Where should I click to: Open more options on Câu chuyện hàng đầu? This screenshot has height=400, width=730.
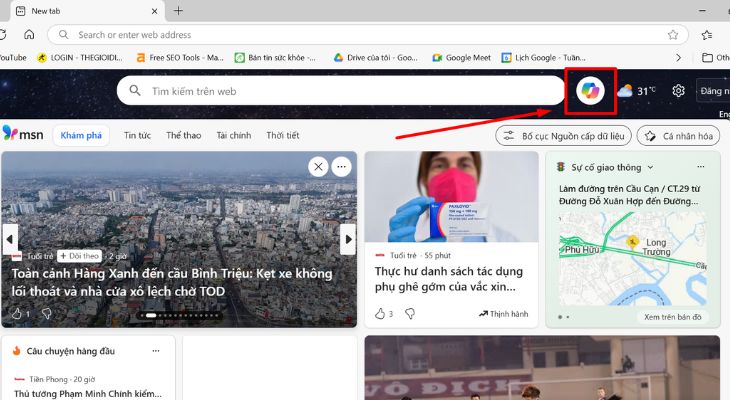156,351
